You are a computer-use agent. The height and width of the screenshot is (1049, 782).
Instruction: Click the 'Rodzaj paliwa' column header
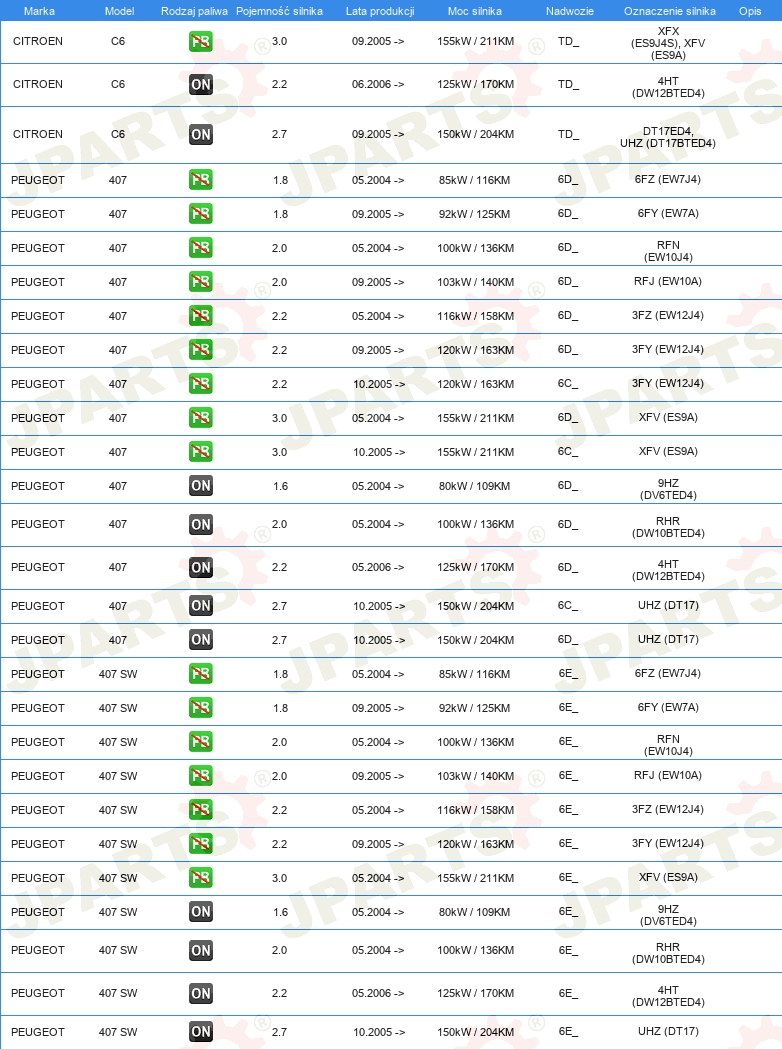tap(194, 11)
